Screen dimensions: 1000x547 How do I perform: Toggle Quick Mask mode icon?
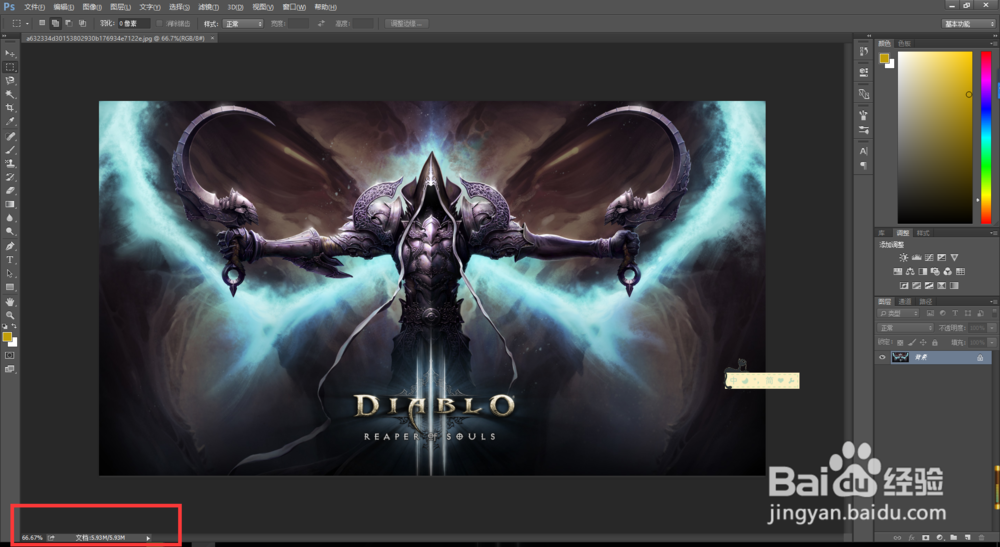(10, 355)
